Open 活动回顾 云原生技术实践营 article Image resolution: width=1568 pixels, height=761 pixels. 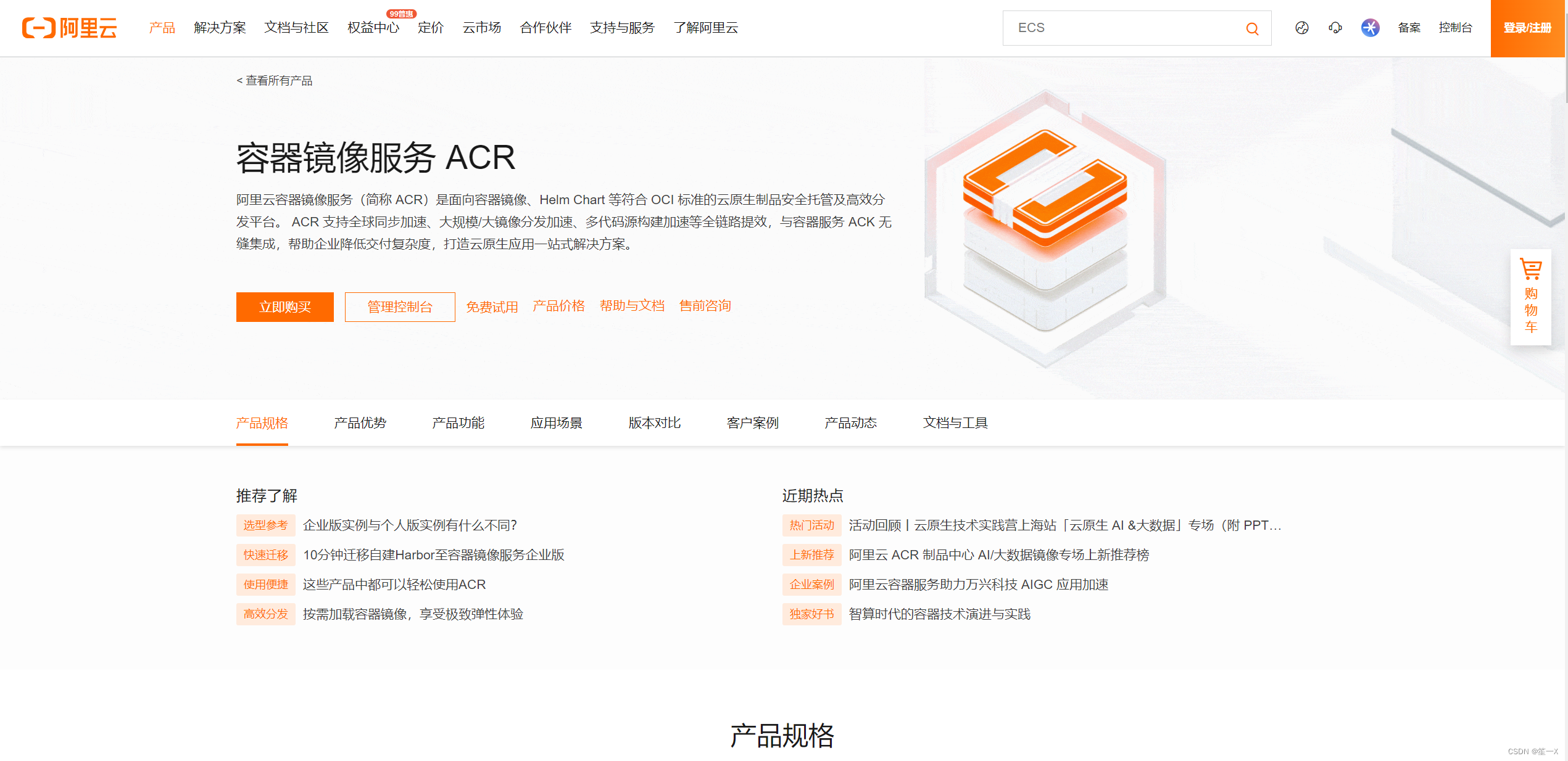click(x=1065, y=525)
